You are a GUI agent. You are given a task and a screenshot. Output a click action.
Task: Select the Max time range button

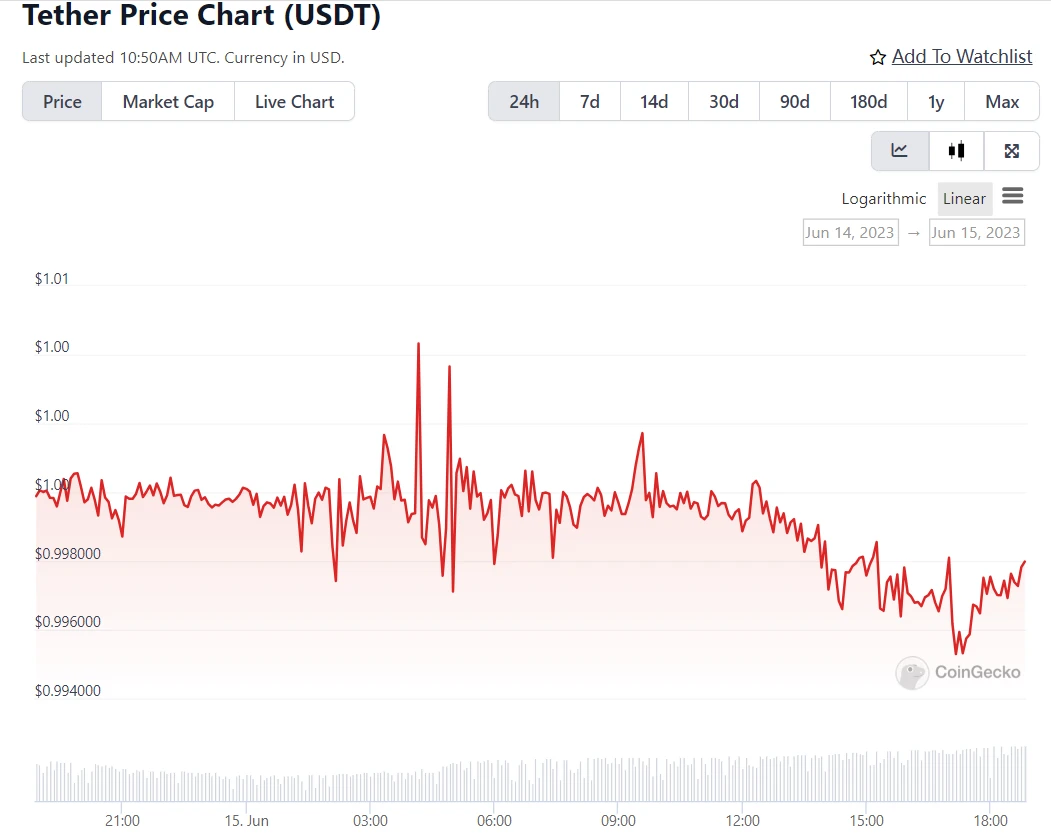point(1002,102)
